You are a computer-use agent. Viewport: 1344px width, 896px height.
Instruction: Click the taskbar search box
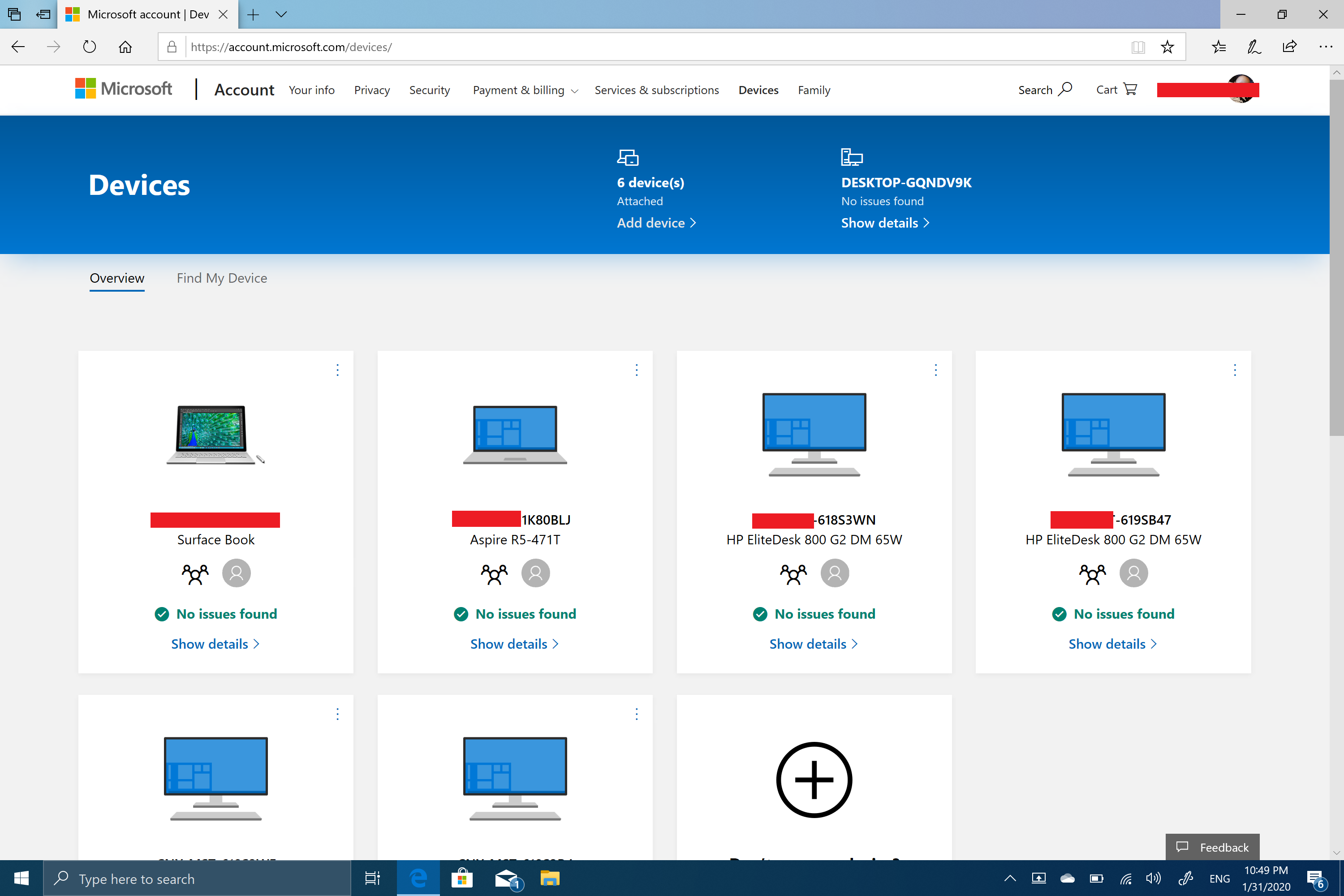click(x=197, y=878)
